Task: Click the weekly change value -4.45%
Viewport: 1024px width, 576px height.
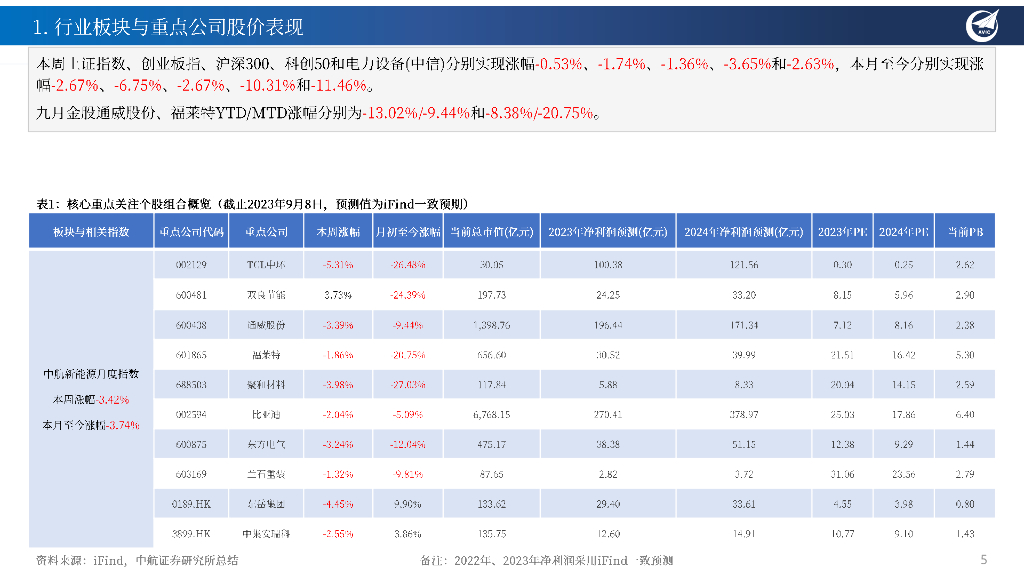Action: (x=338, y=504)
